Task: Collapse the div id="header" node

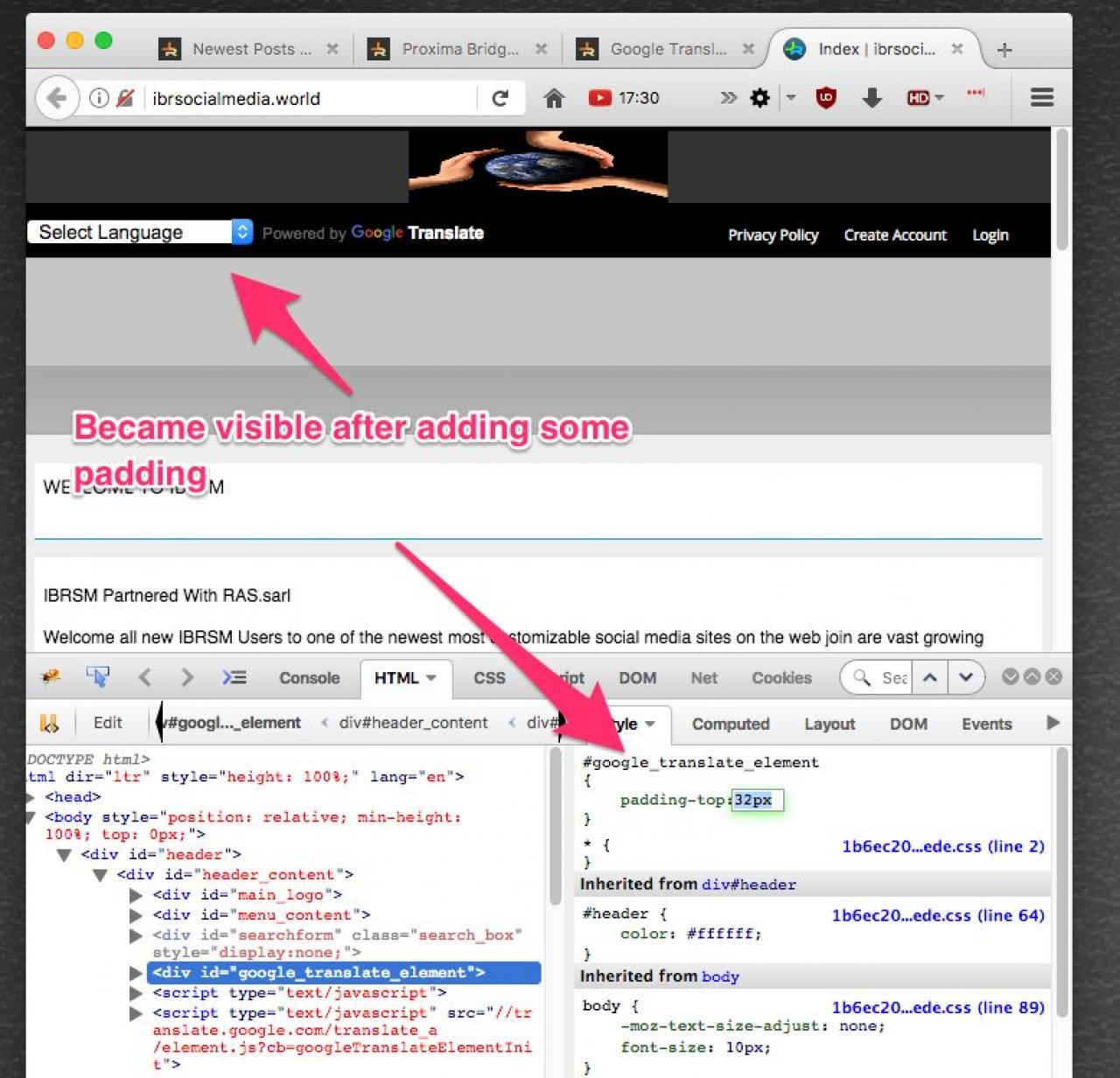Action: 64,855
